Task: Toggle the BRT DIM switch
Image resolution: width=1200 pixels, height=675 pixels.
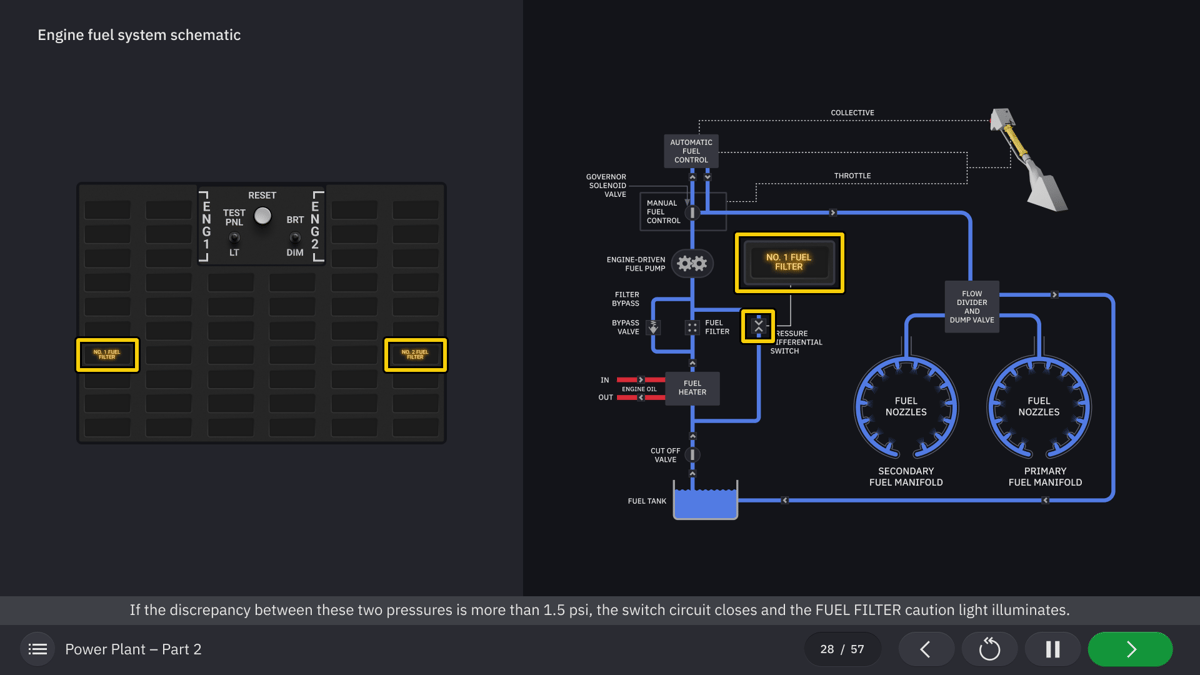Action: [295, 239]
